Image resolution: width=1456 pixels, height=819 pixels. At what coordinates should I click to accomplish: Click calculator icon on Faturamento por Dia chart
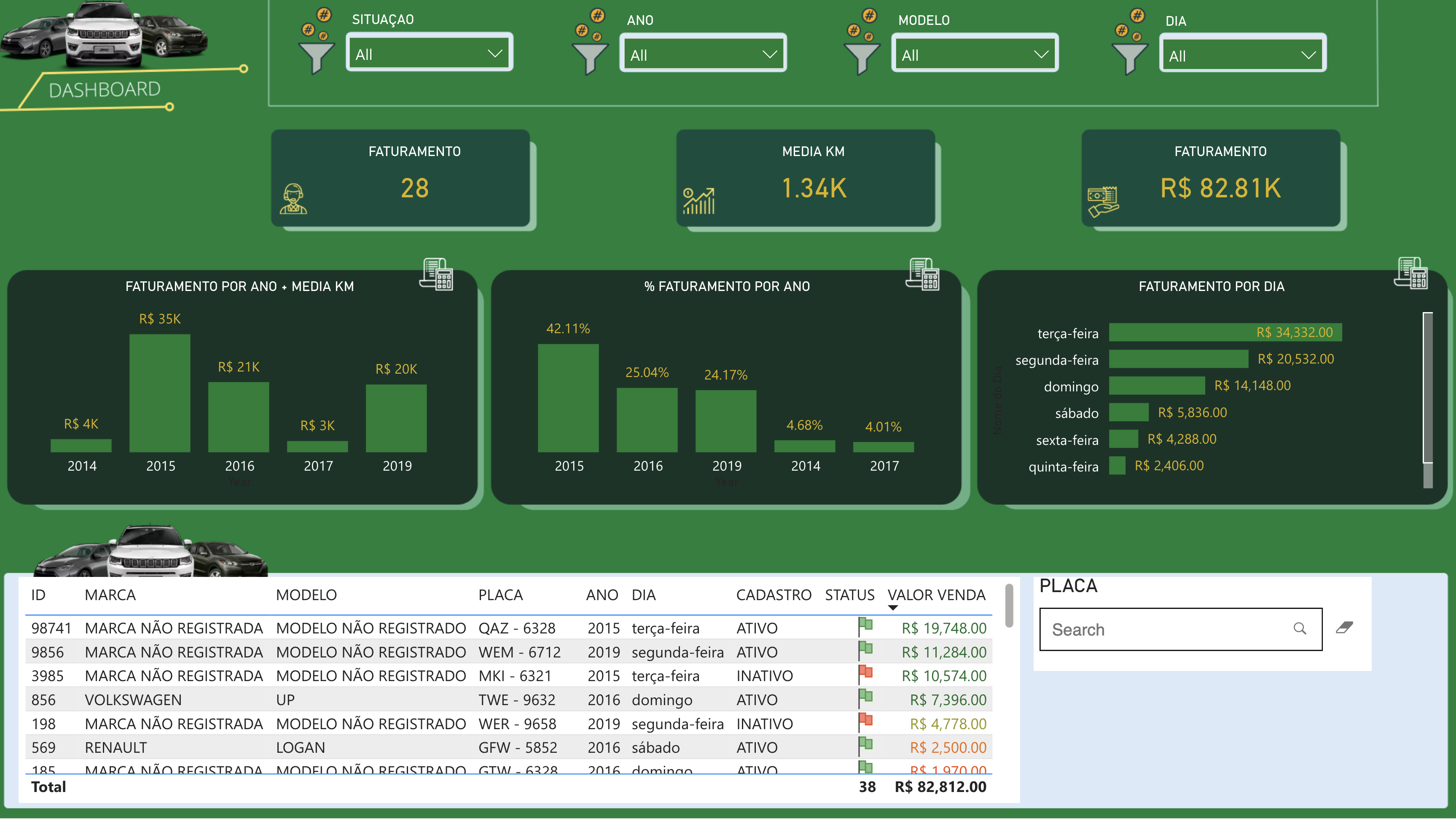pyautogui.click(x=1411, y=273)
